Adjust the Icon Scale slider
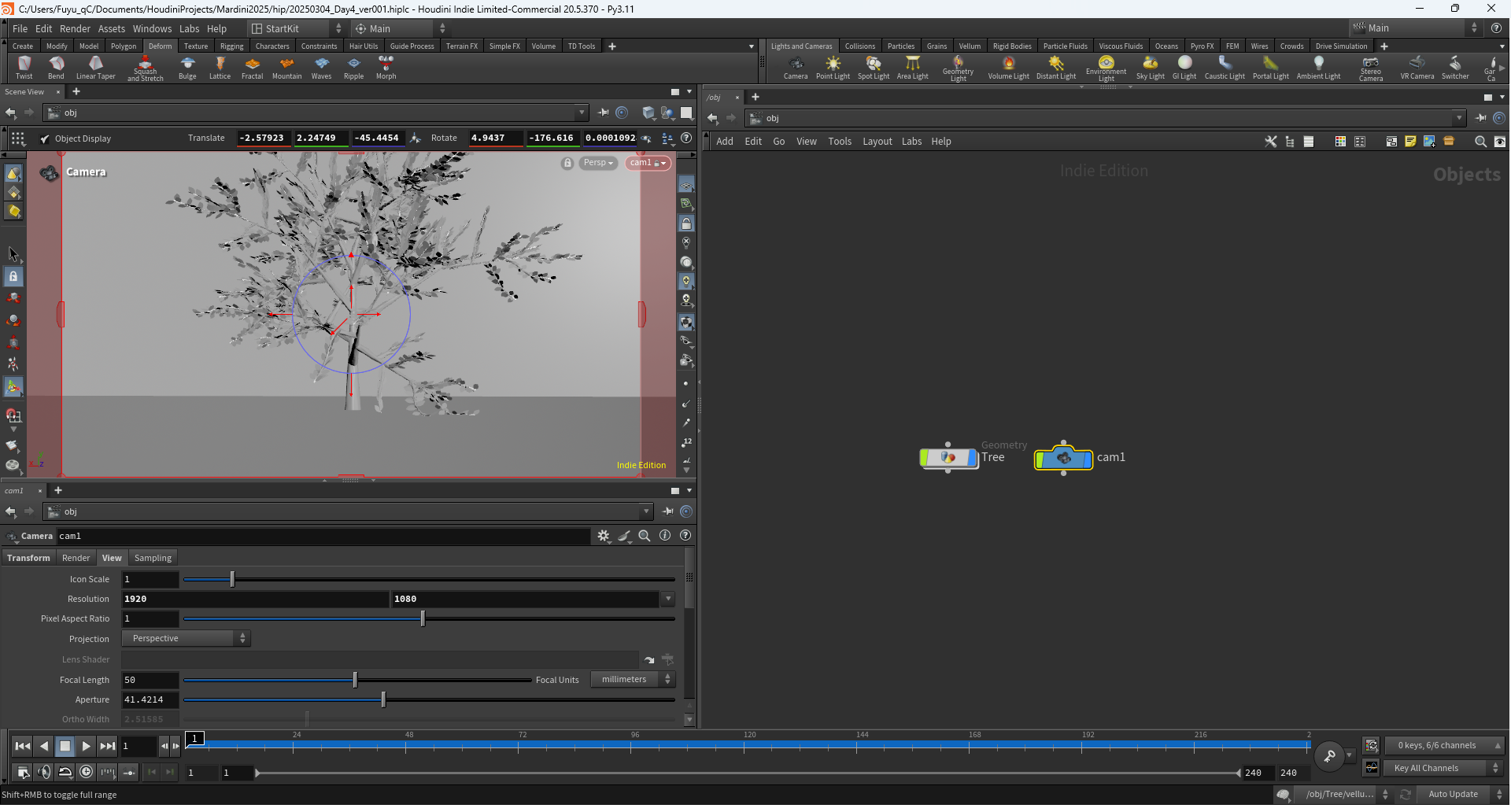1511x812 pixels. (429, 579)
